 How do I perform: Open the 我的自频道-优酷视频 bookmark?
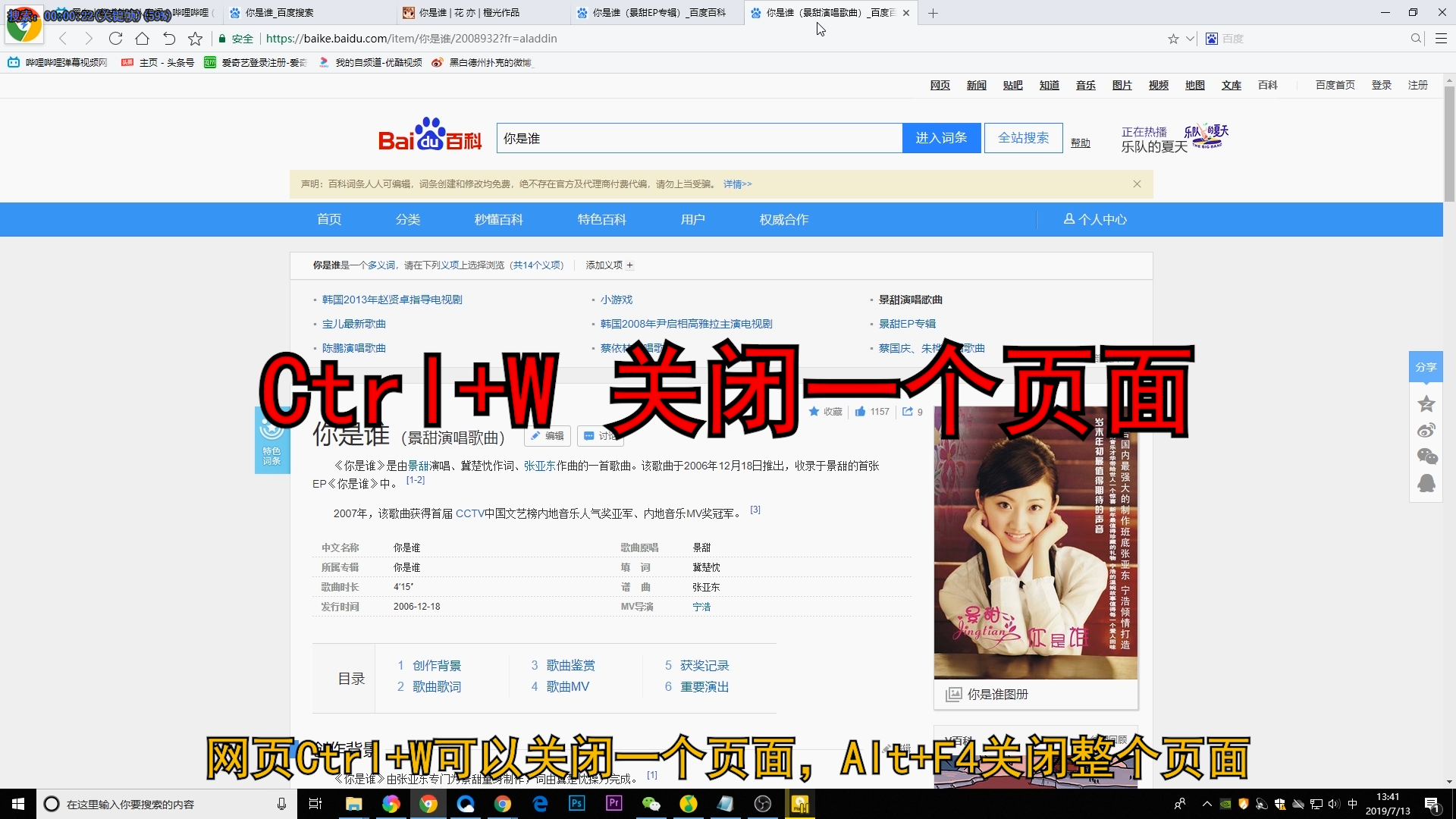point(370,62)
